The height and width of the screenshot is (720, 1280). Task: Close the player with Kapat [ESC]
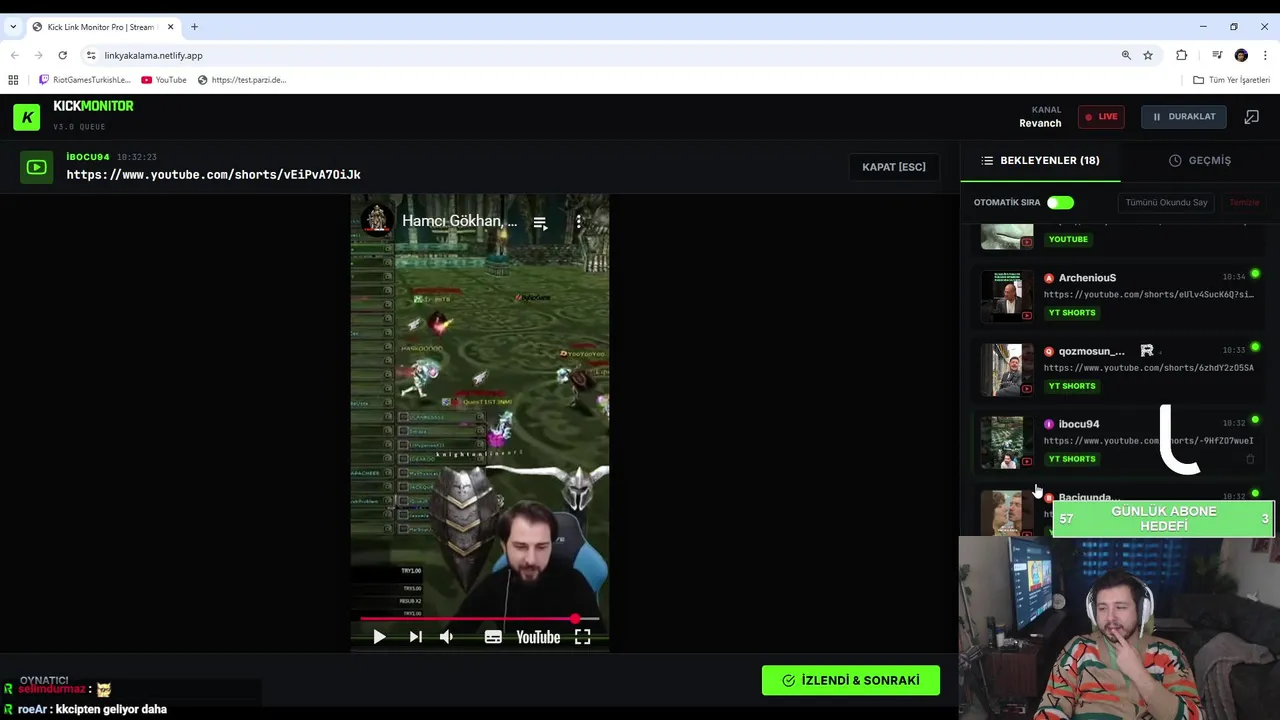[894, 167]
